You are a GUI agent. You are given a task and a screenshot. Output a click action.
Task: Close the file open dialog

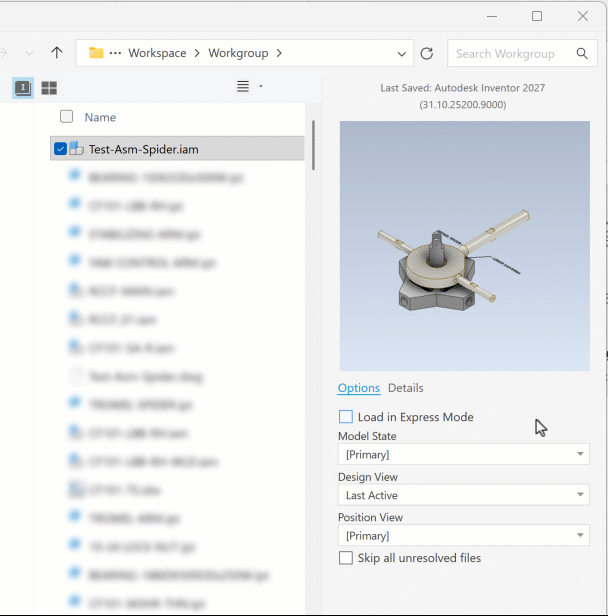tap(583, 16)
